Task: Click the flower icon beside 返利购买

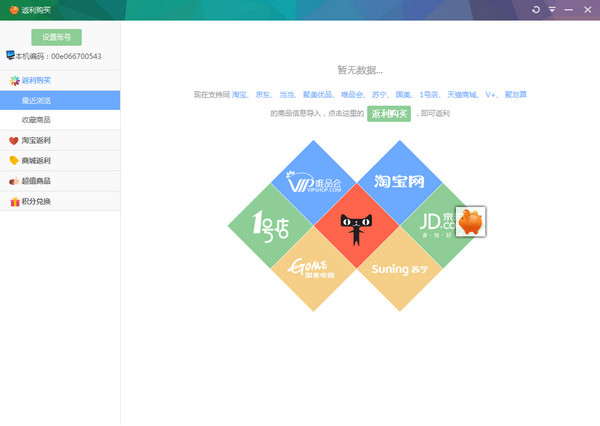Action: (15, 80)
